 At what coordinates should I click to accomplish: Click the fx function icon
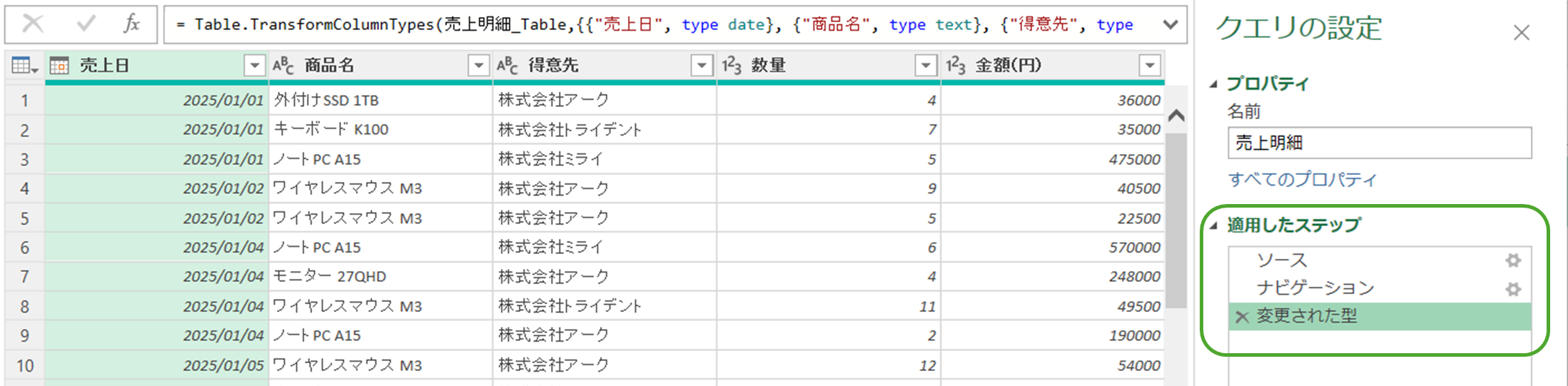click(131, 24)
